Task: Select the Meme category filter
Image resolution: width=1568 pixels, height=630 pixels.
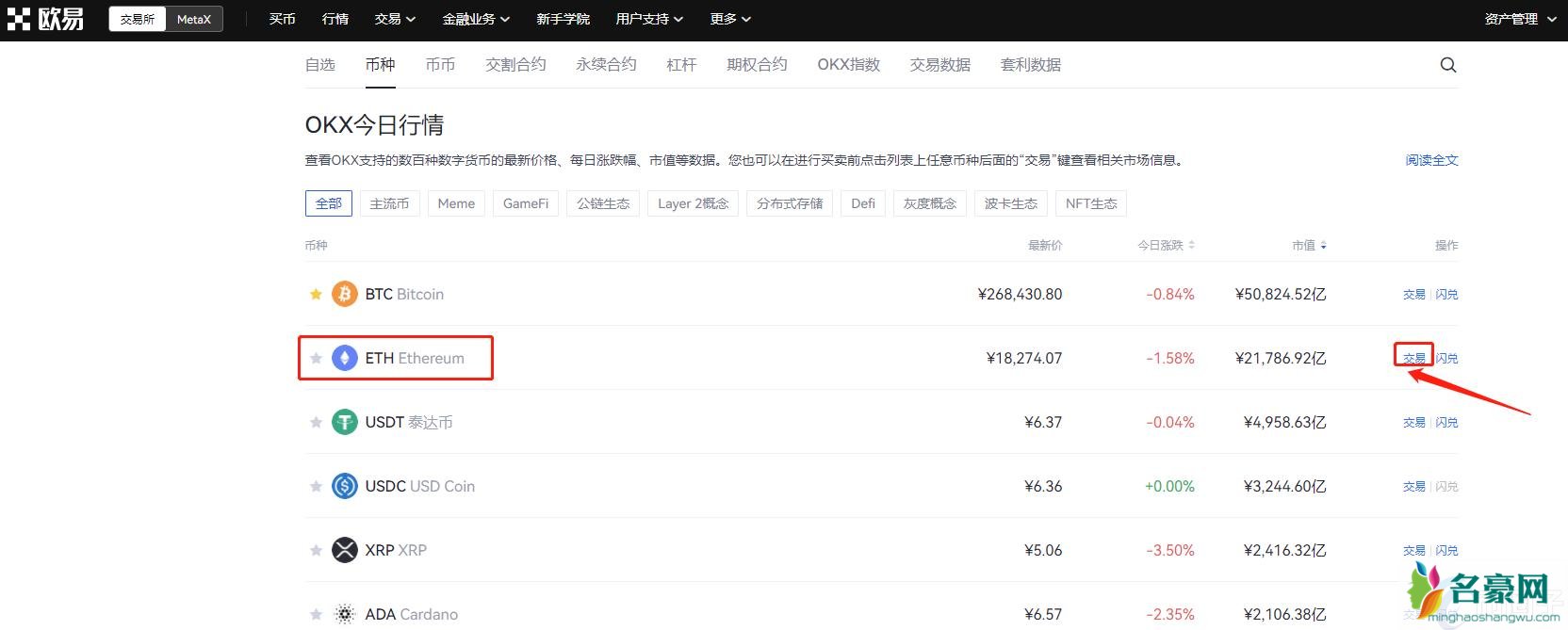Action: coord(456,203)
